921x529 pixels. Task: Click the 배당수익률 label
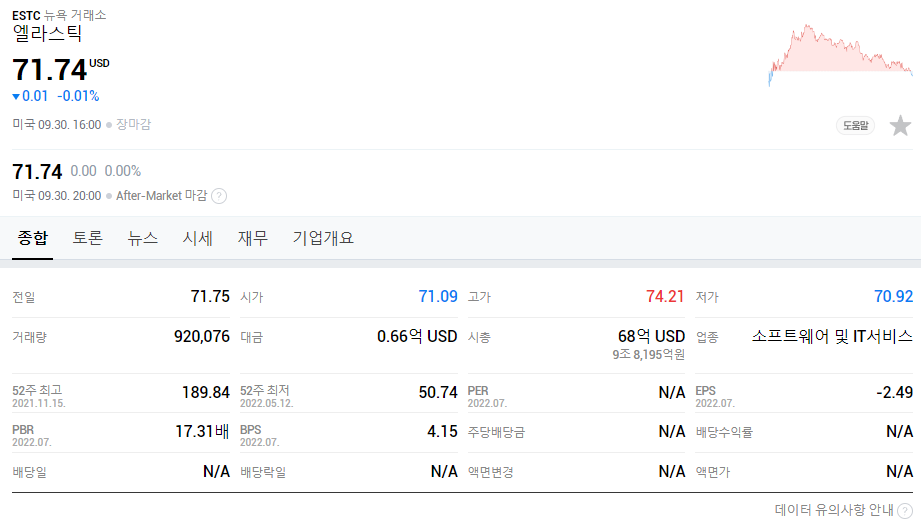tap(724, 433)
